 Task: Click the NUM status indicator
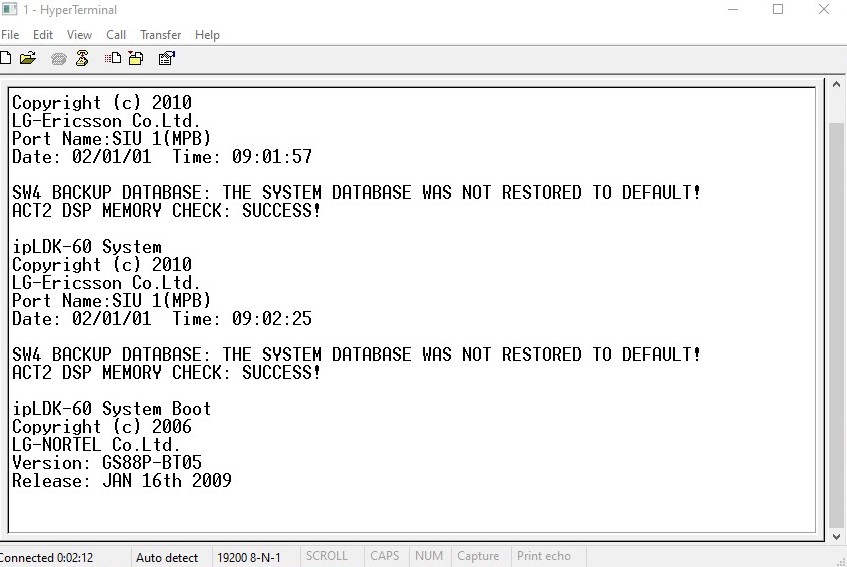point(429,556)
